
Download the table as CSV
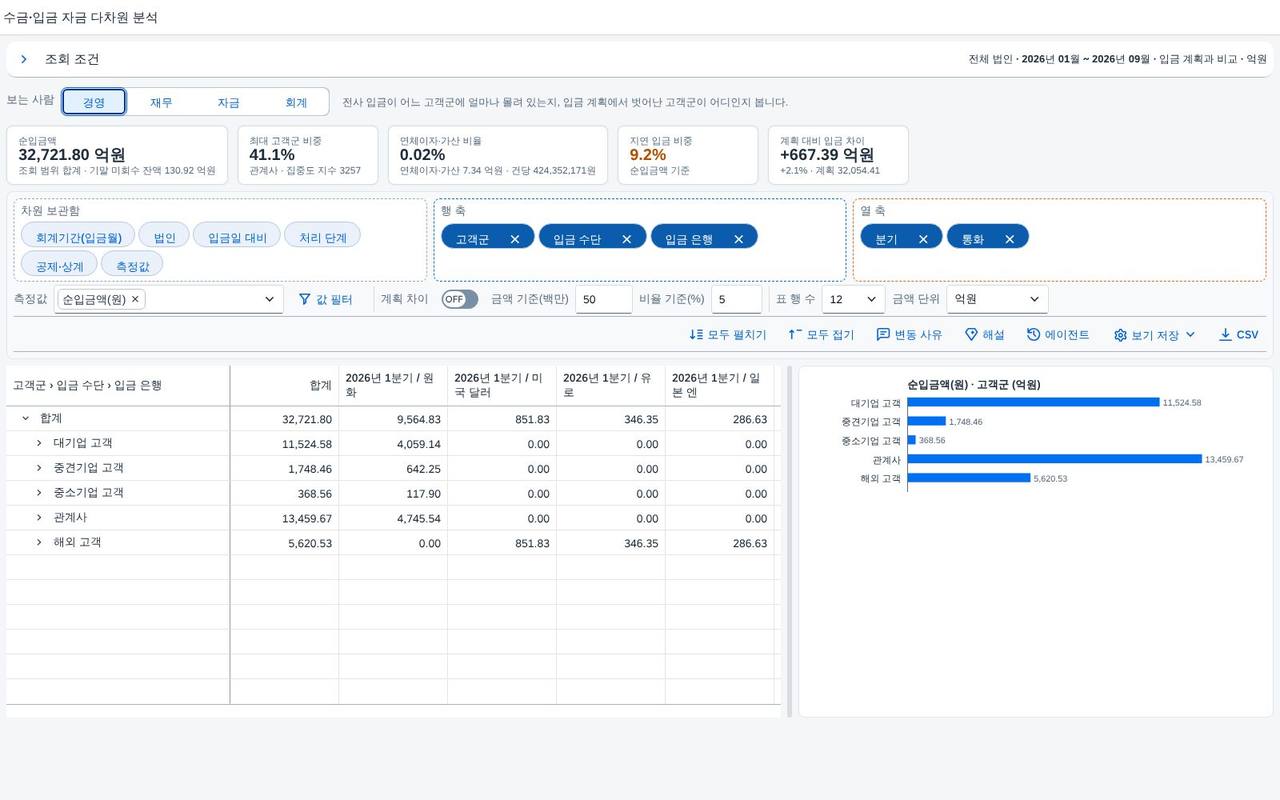click(1238, 335)
